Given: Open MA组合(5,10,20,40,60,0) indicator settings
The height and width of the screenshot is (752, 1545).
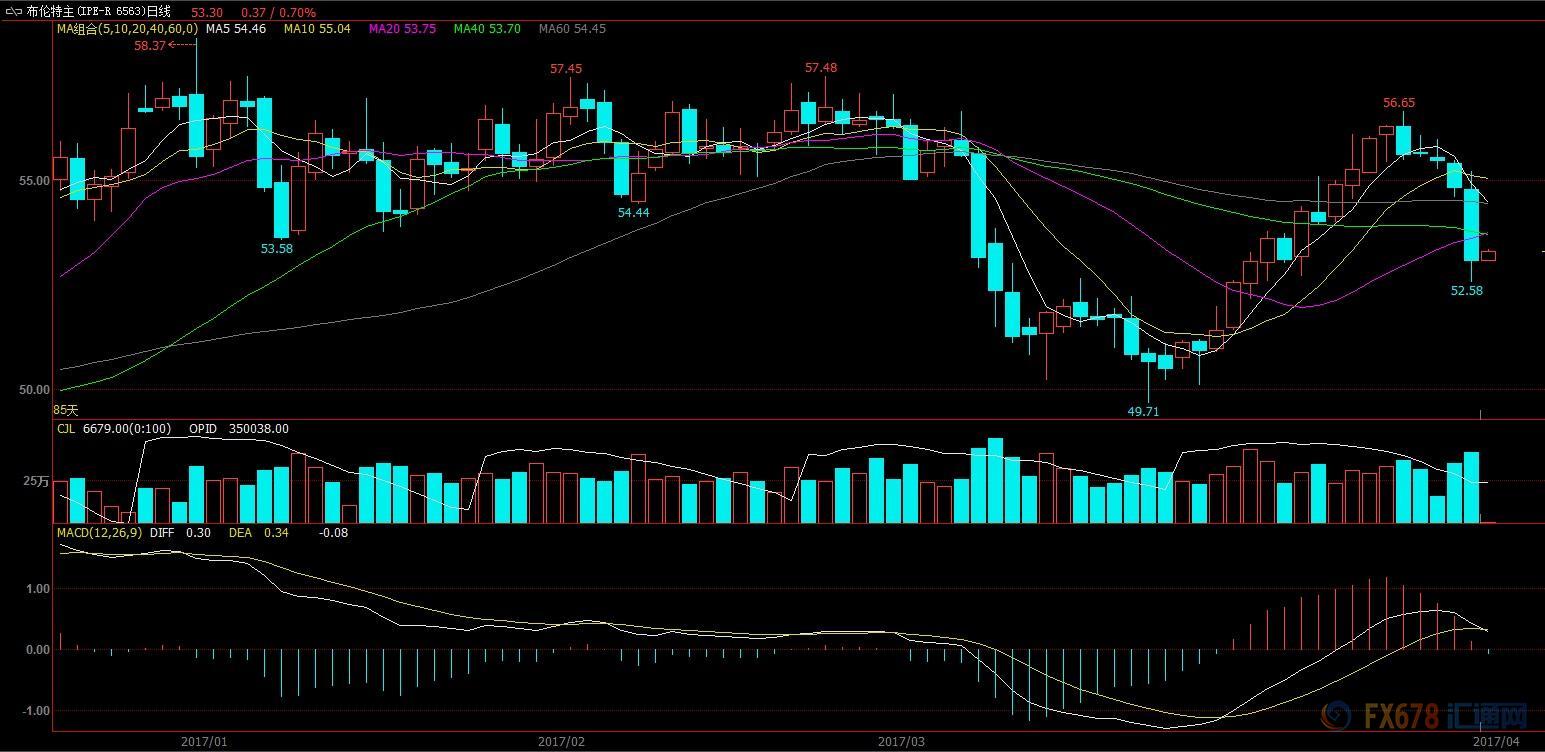Looking at the screenshot, I should point(127,29).
